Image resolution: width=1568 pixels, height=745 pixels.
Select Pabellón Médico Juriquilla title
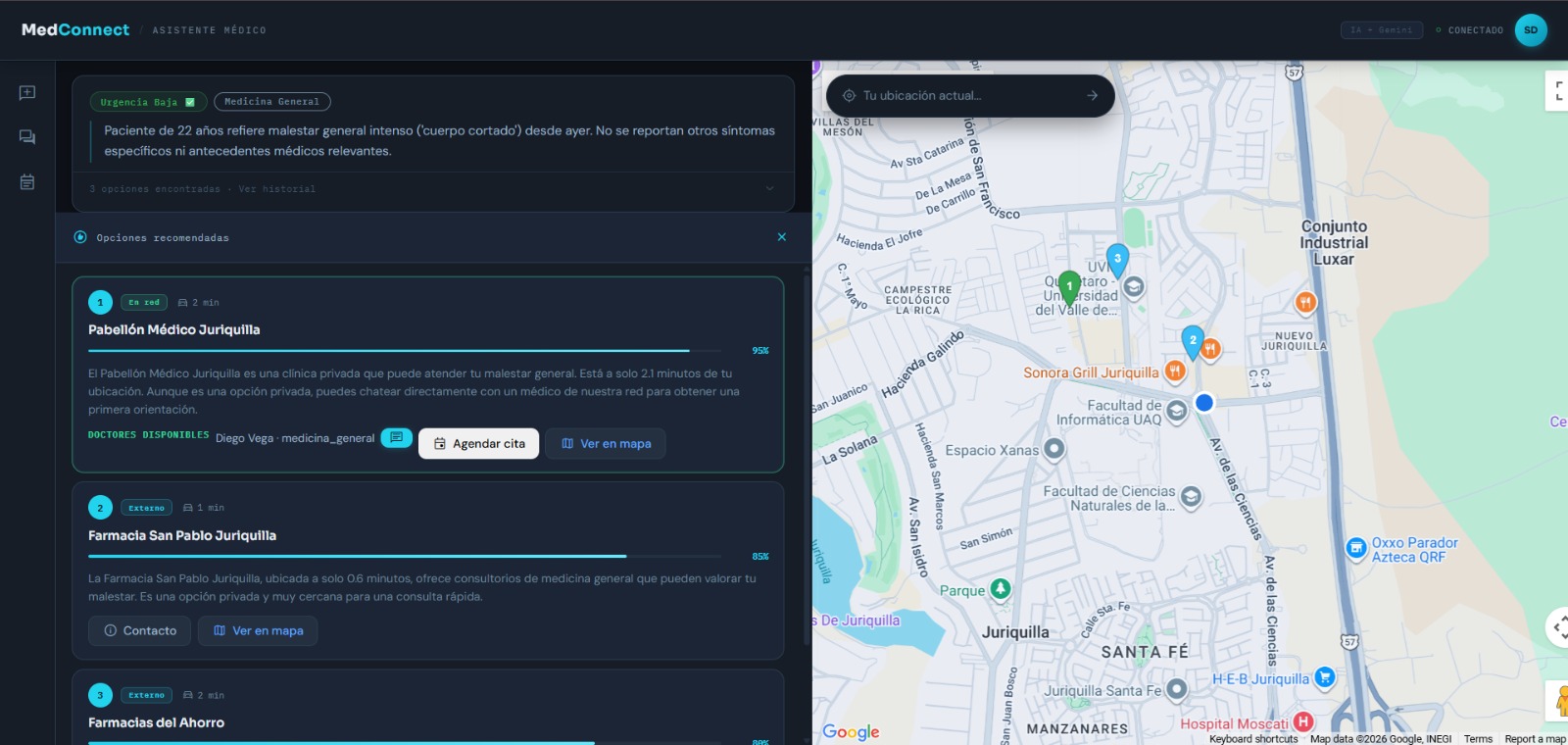[x=174, y=330]
